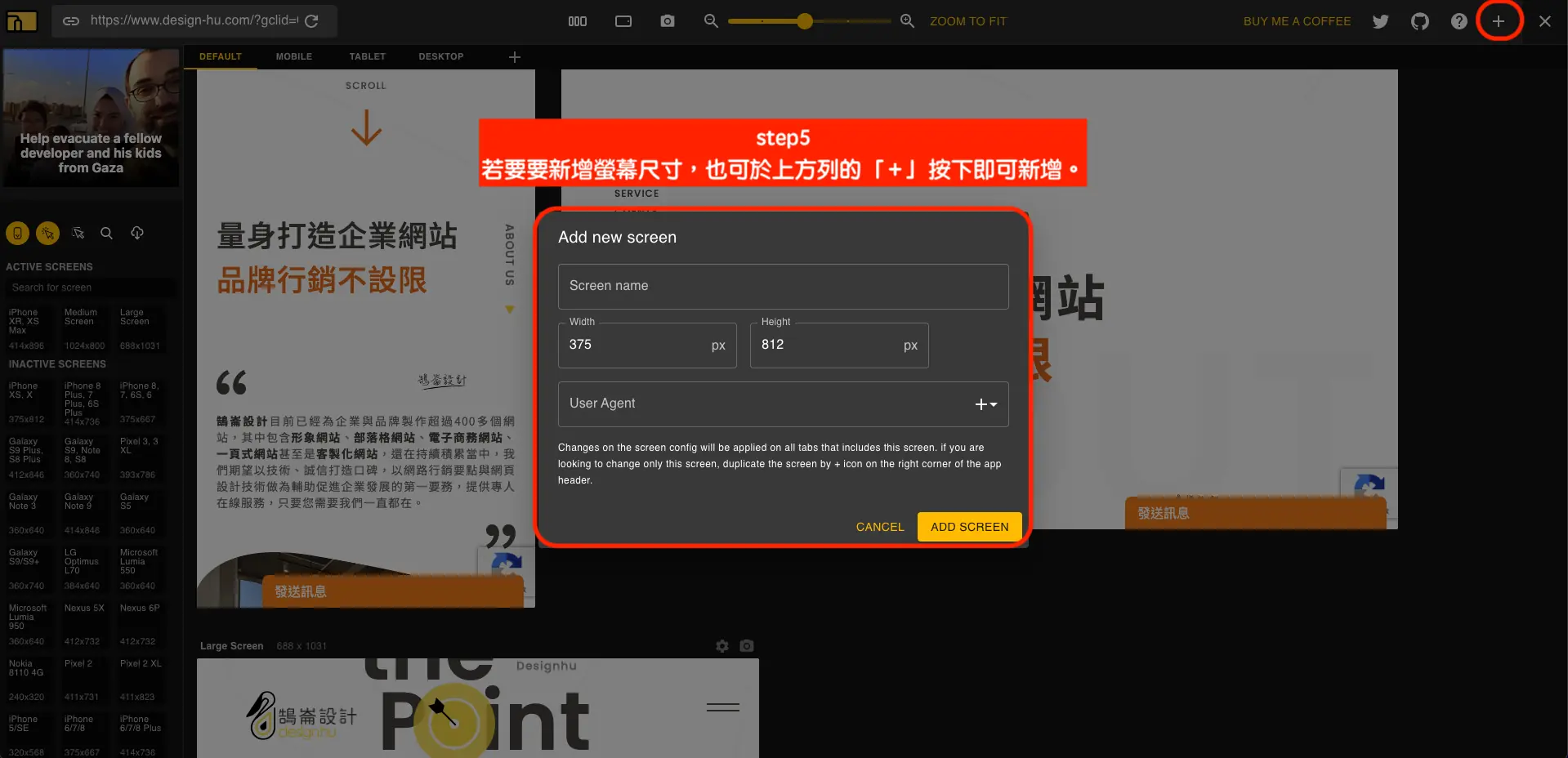Switch to the MOBILE tab
The width and height of the screenshot is (1568, 758).
[294, 56]
